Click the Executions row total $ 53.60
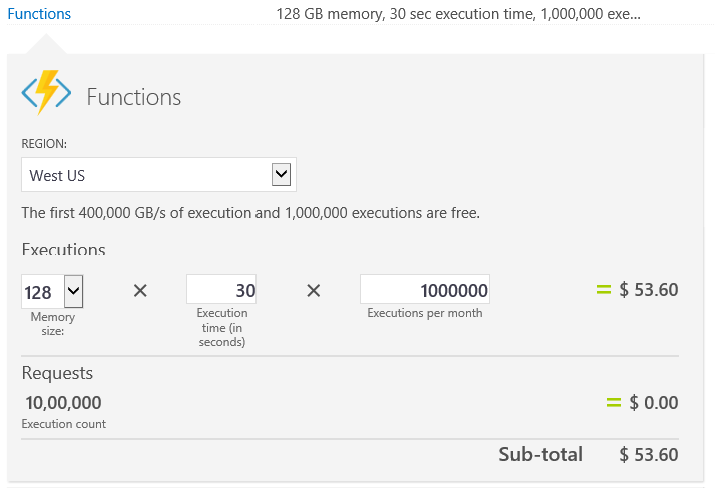Image resolution: width=715 pixels, height=488 pixels. (x=649, y=290)
